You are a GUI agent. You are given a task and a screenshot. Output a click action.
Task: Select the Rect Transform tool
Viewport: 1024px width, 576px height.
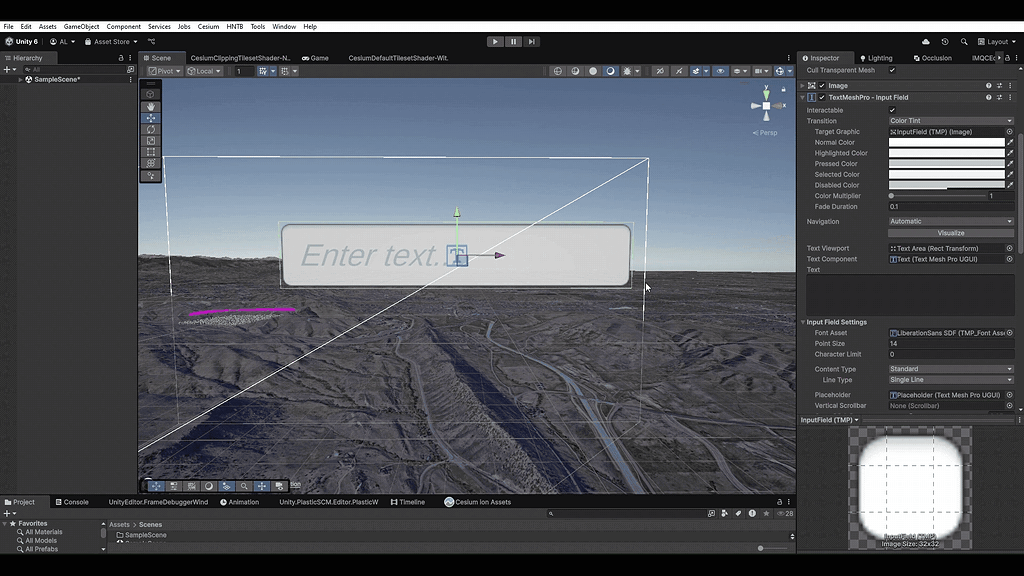click(x=151, y=151)
